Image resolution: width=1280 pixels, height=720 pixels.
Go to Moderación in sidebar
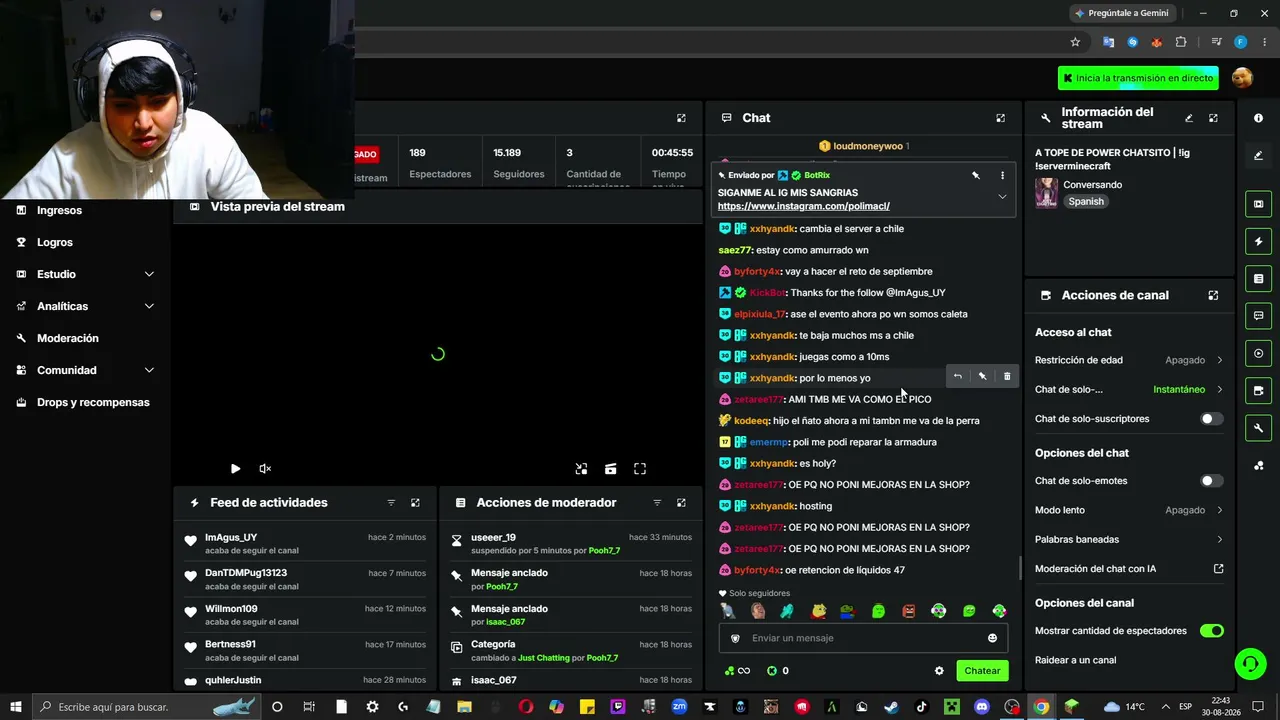(x=67, y=338)
